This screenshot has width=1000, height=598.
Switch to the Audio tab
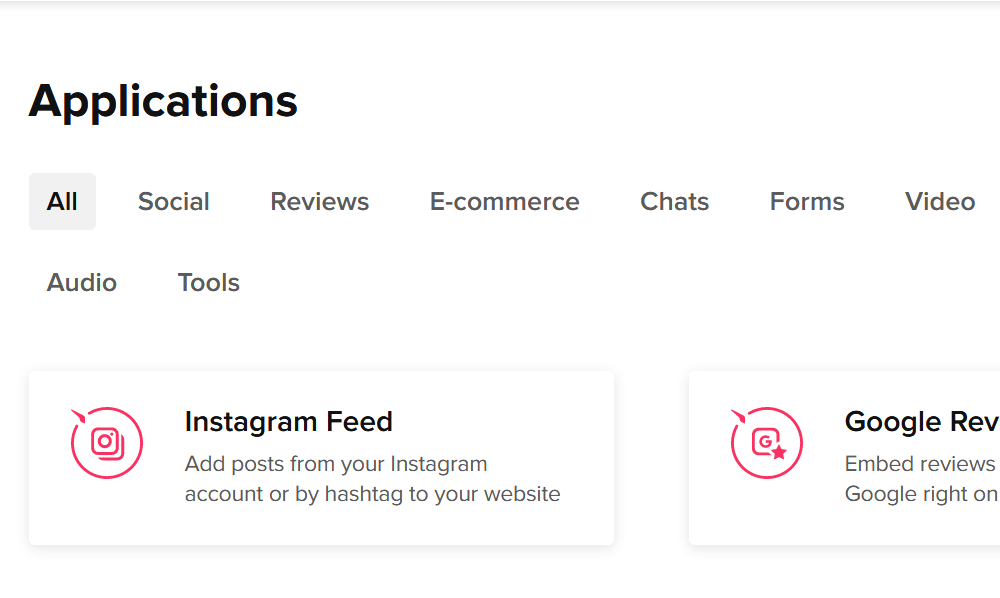(82, 283)
